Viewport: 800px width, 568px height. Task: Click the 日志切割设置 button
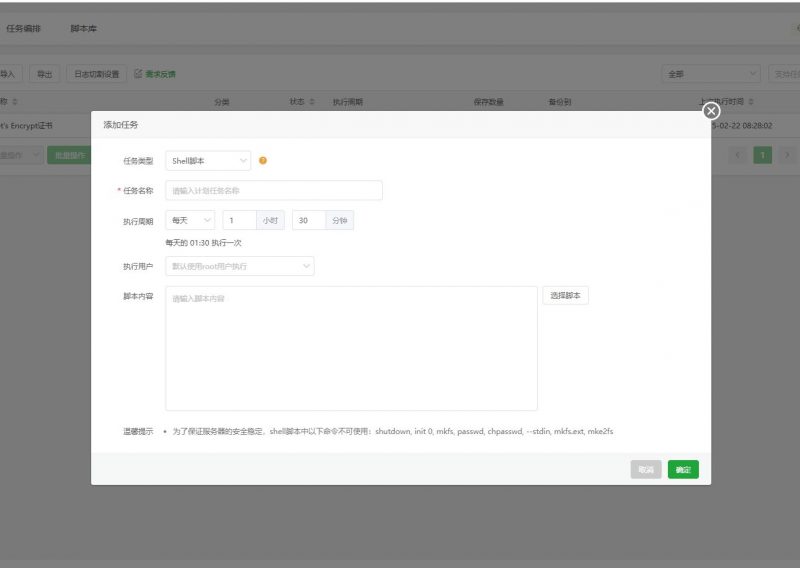tap(96, 74)
